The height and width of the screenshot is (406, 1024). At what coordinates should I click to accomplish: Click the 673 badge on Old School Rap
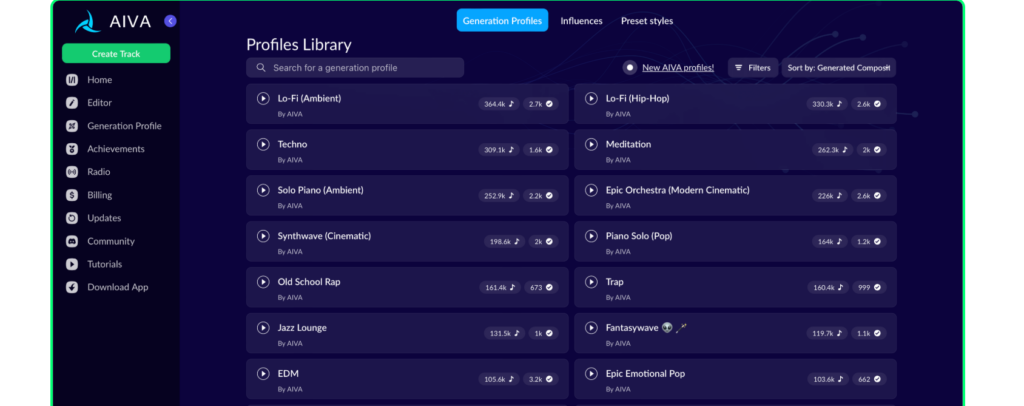541,287
